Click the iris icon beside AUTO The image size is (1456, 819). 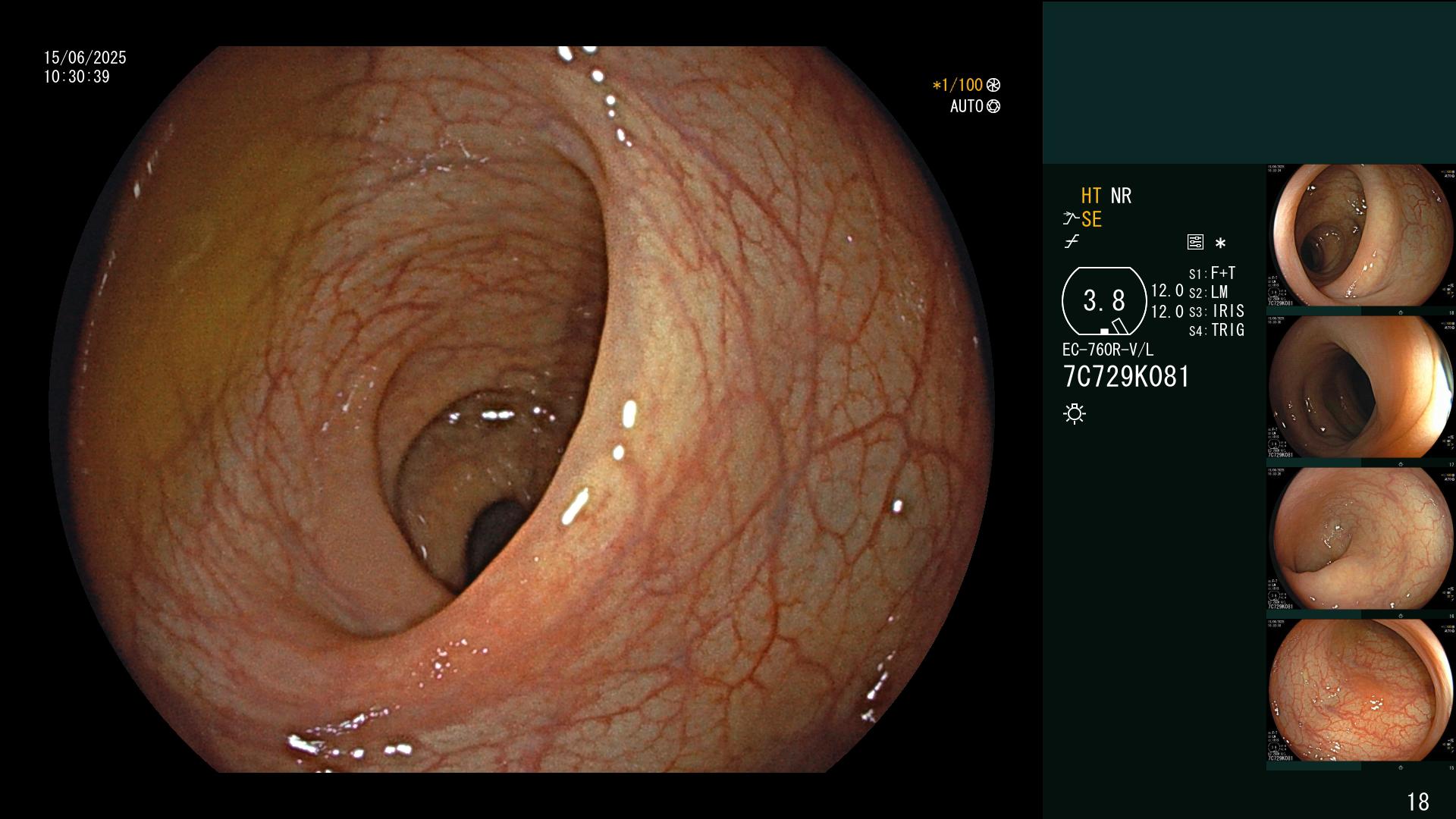coord(993,106)
